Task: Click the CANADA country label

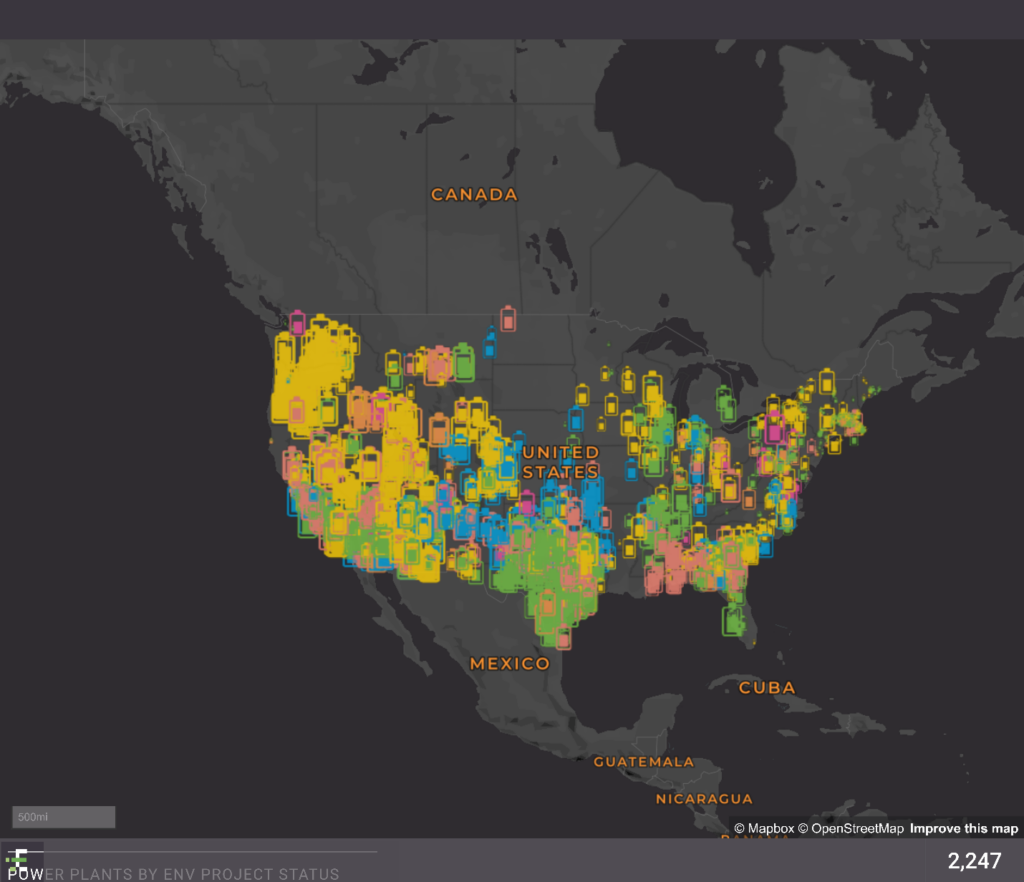Action: (474, 194)
